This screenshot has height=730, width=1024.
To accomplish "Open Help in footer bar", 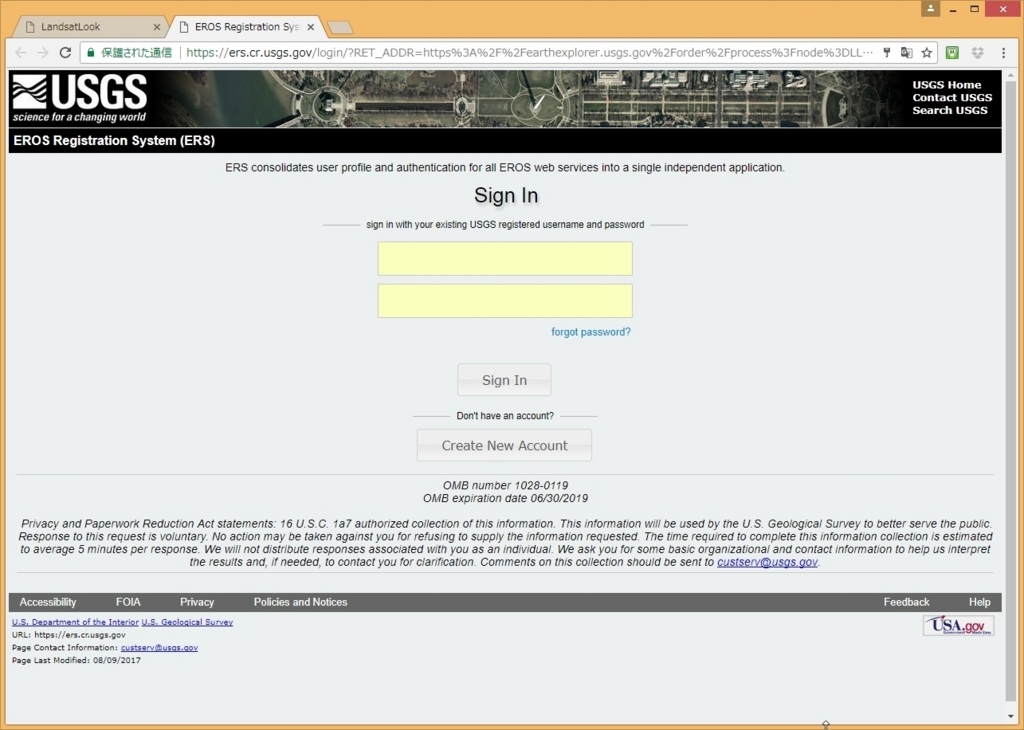I will click(980, 602).
